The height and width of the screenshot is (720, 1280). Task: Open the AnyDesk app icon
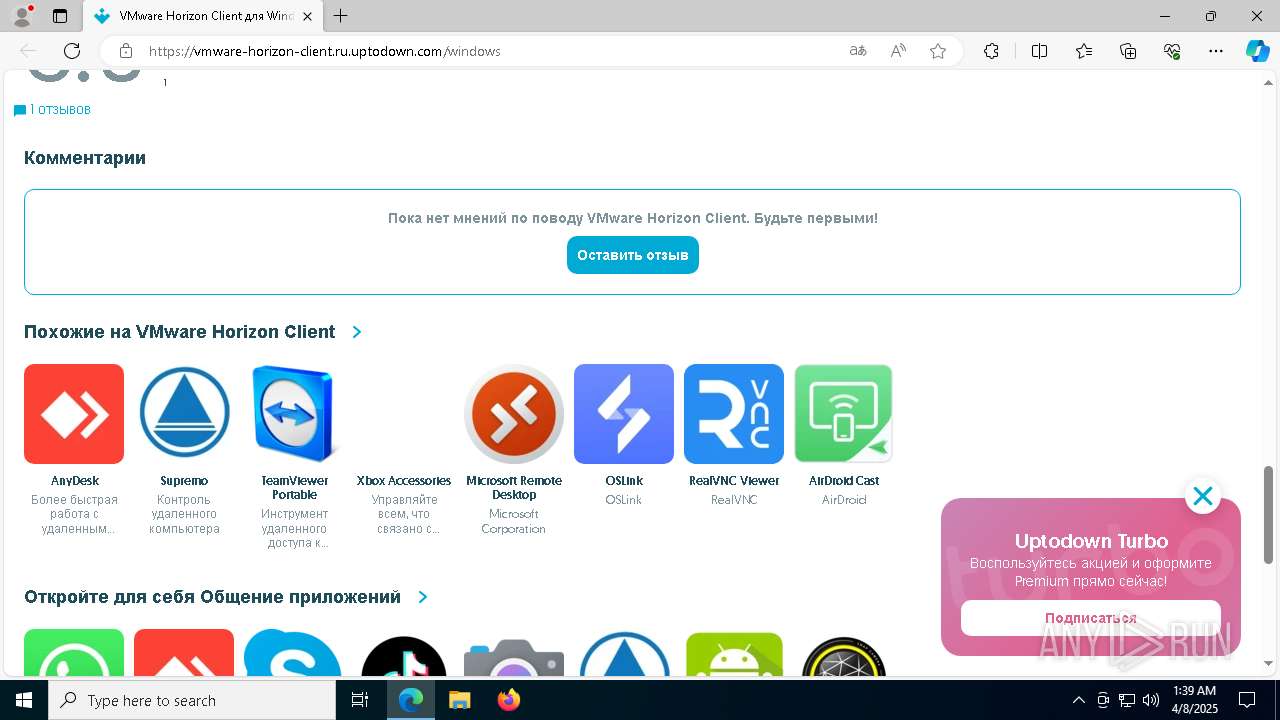(x=74, y=414)
